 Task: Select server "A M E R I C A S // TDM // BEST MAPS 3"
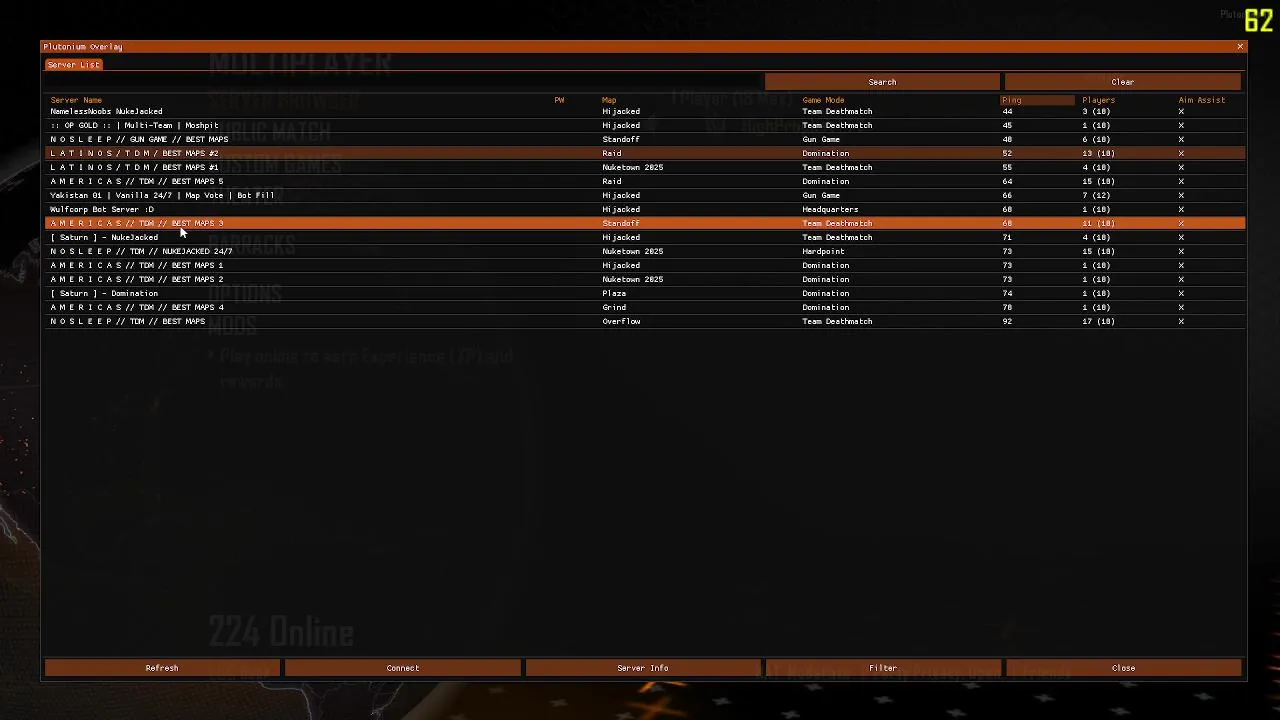coord(645,223)
